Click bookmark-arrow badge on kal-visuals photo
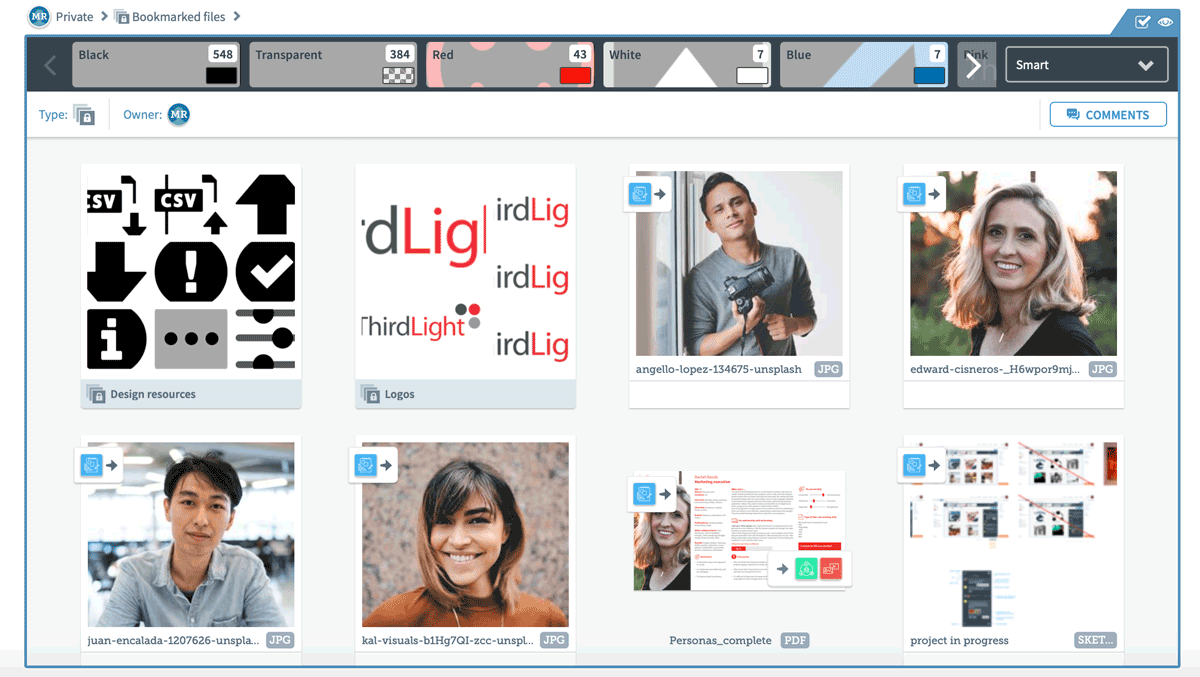Image resolution: width=1200 pixels, height=677 pixels. tap(373, 465)
